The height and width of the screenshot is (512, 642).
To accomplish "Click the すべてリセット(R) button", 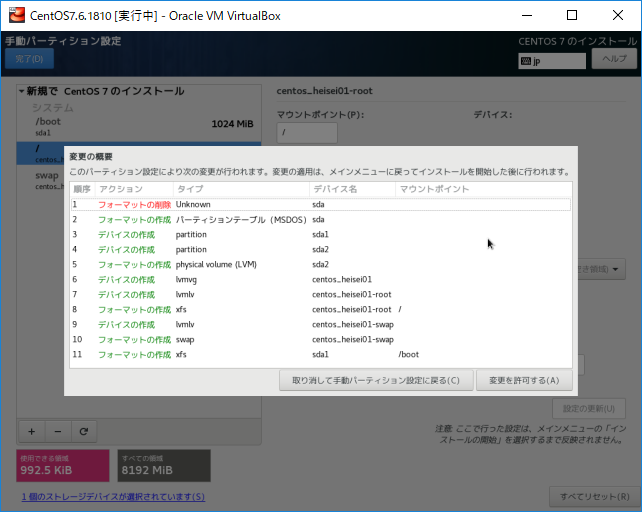I will coord(595,496).
